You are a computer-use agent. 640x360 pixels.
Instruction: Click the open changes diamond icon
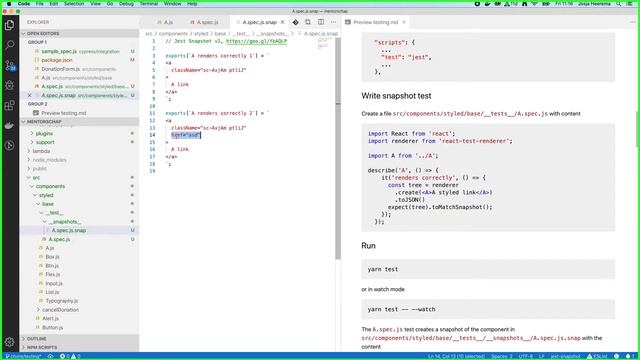(x=296, y=22)
